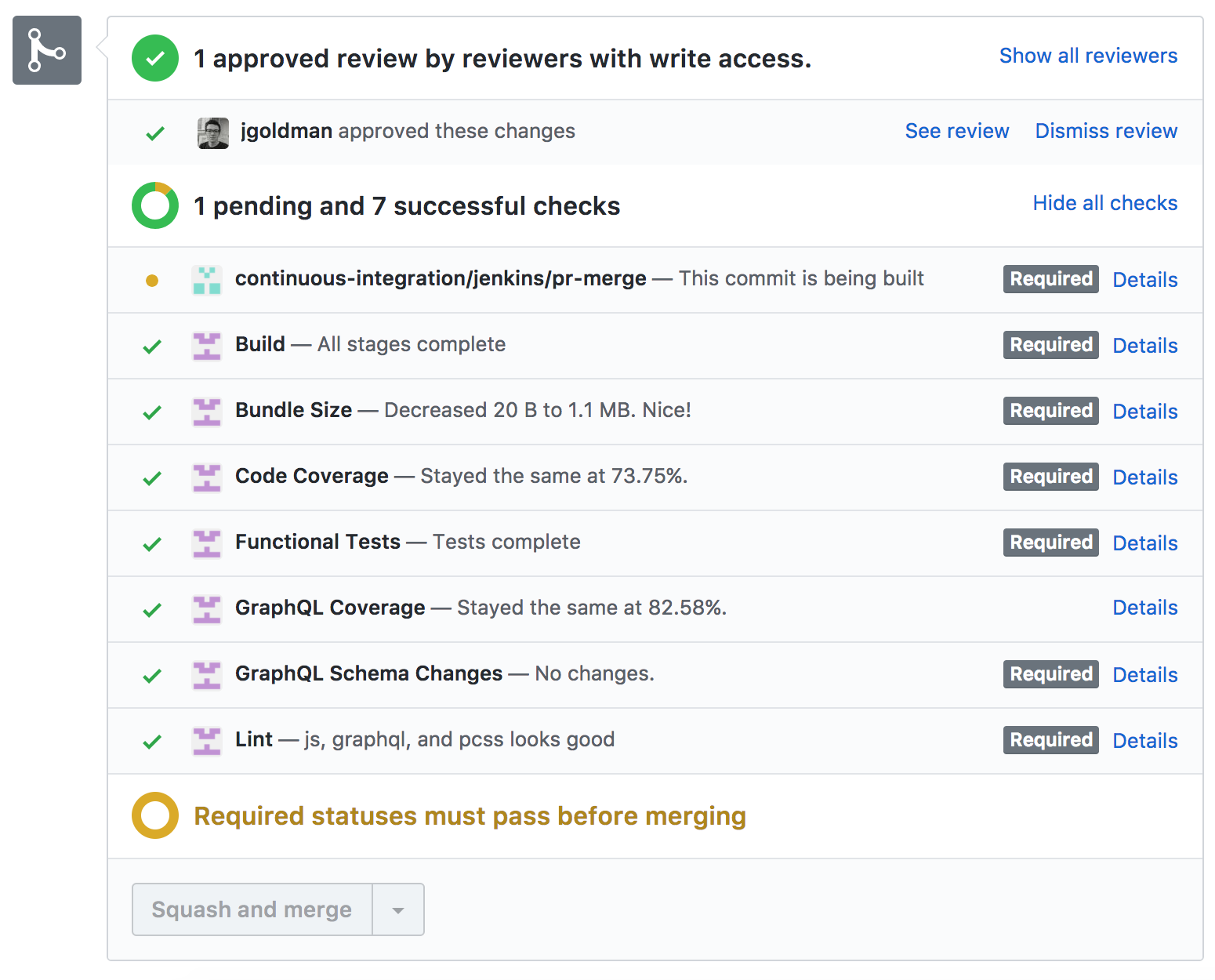Screen dimensions: 1215x980
Task: Click the Required badge beside Lint
Action: (1050, 739)
